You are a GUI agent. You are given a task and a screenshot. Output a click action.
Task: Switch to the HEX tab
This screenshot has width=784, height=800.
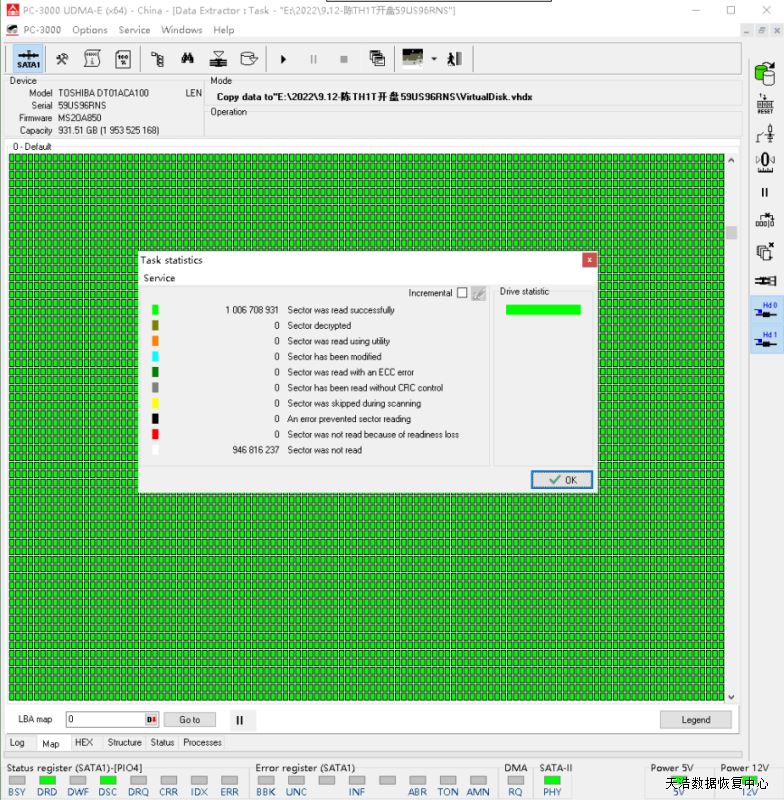point(84,743)
